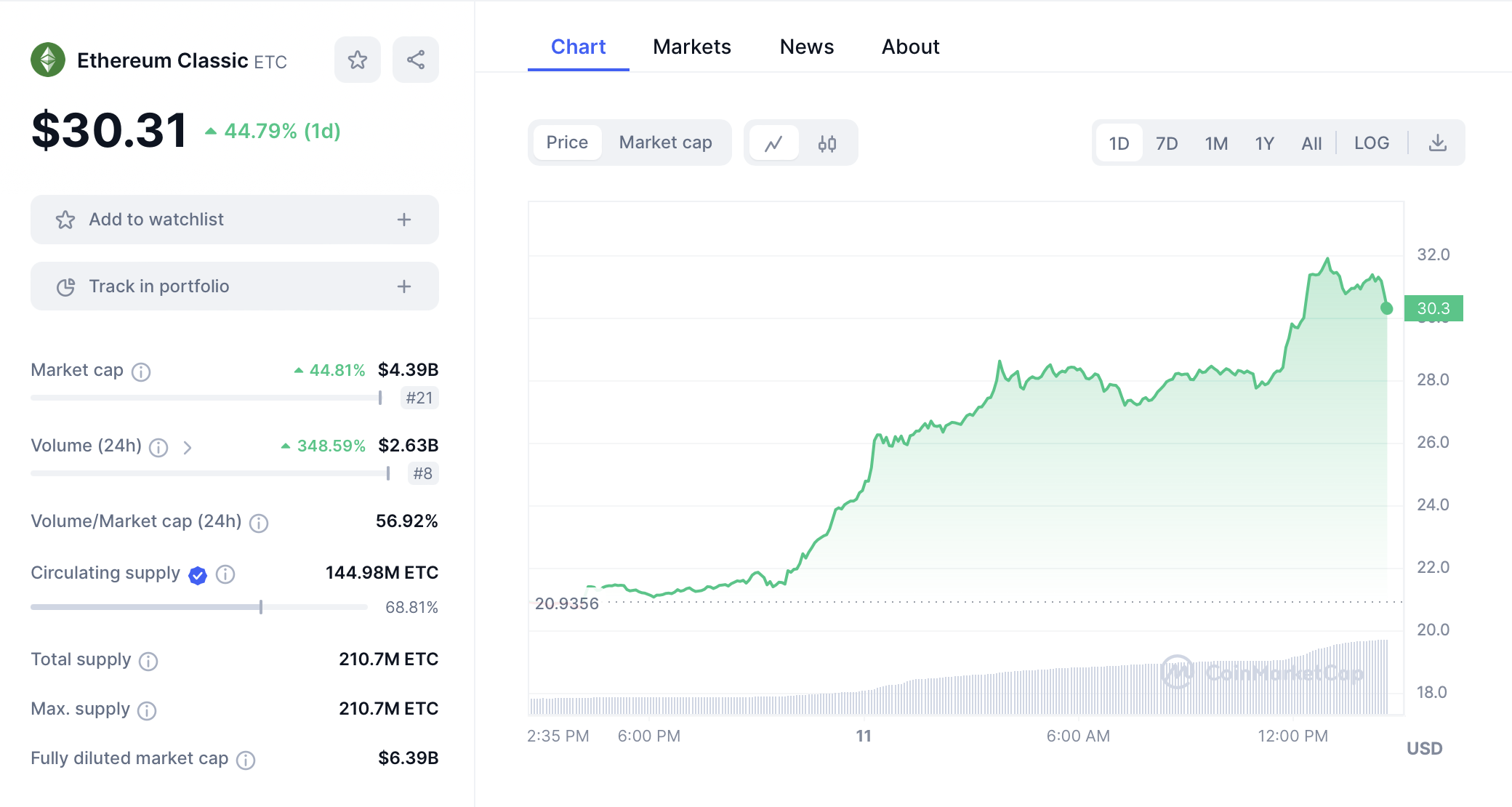Toggle LOG scale on chart

1371,143
